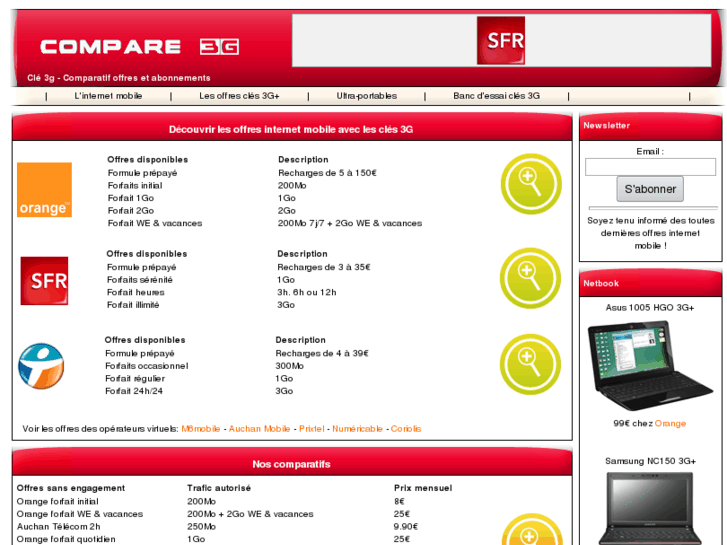This screenshot has width=727, height=545.
Task: Click Recharges de 4 à 39€ description
Action: click(x=322, y=353)
